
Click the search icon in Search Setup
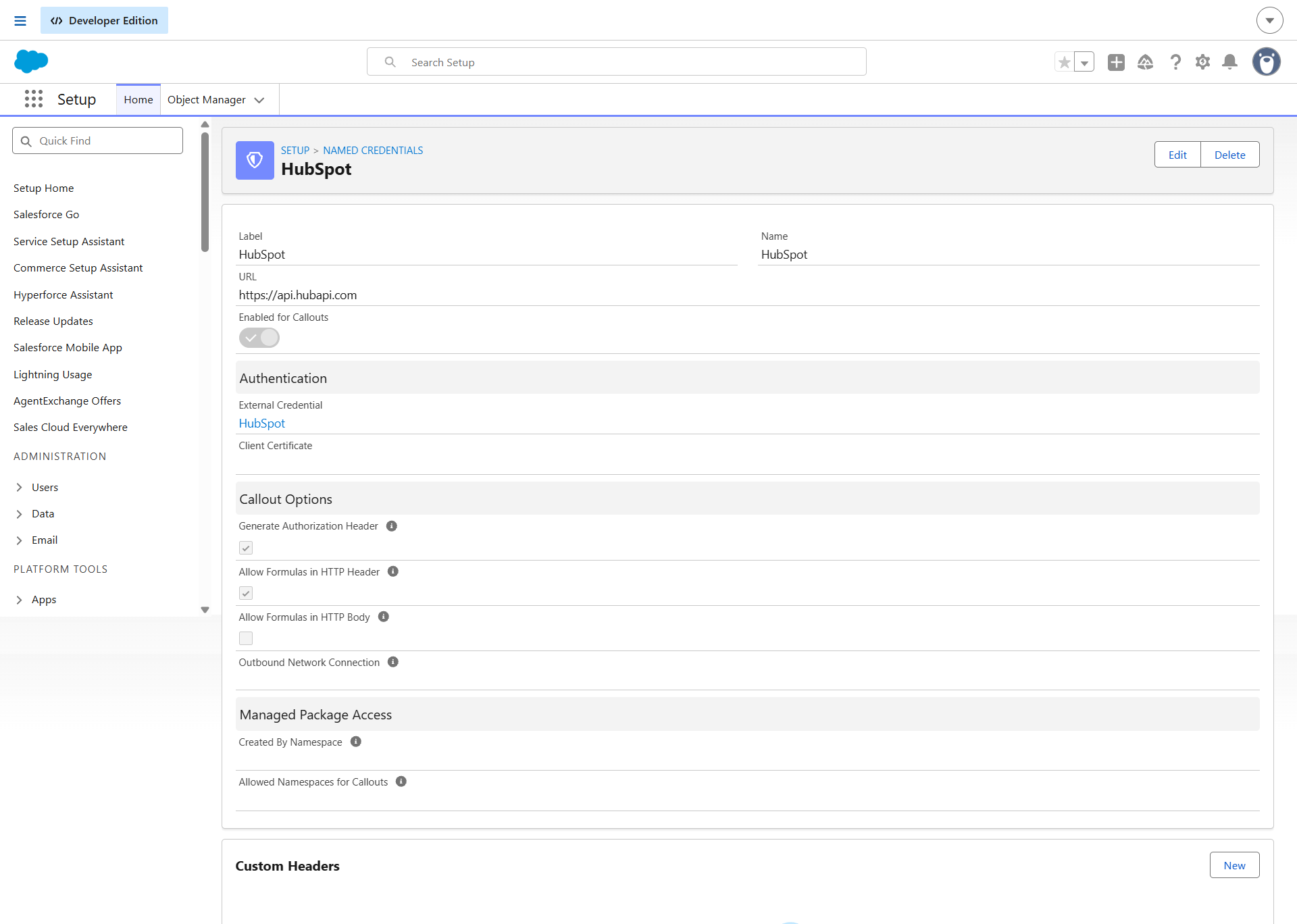click(390, 62)
